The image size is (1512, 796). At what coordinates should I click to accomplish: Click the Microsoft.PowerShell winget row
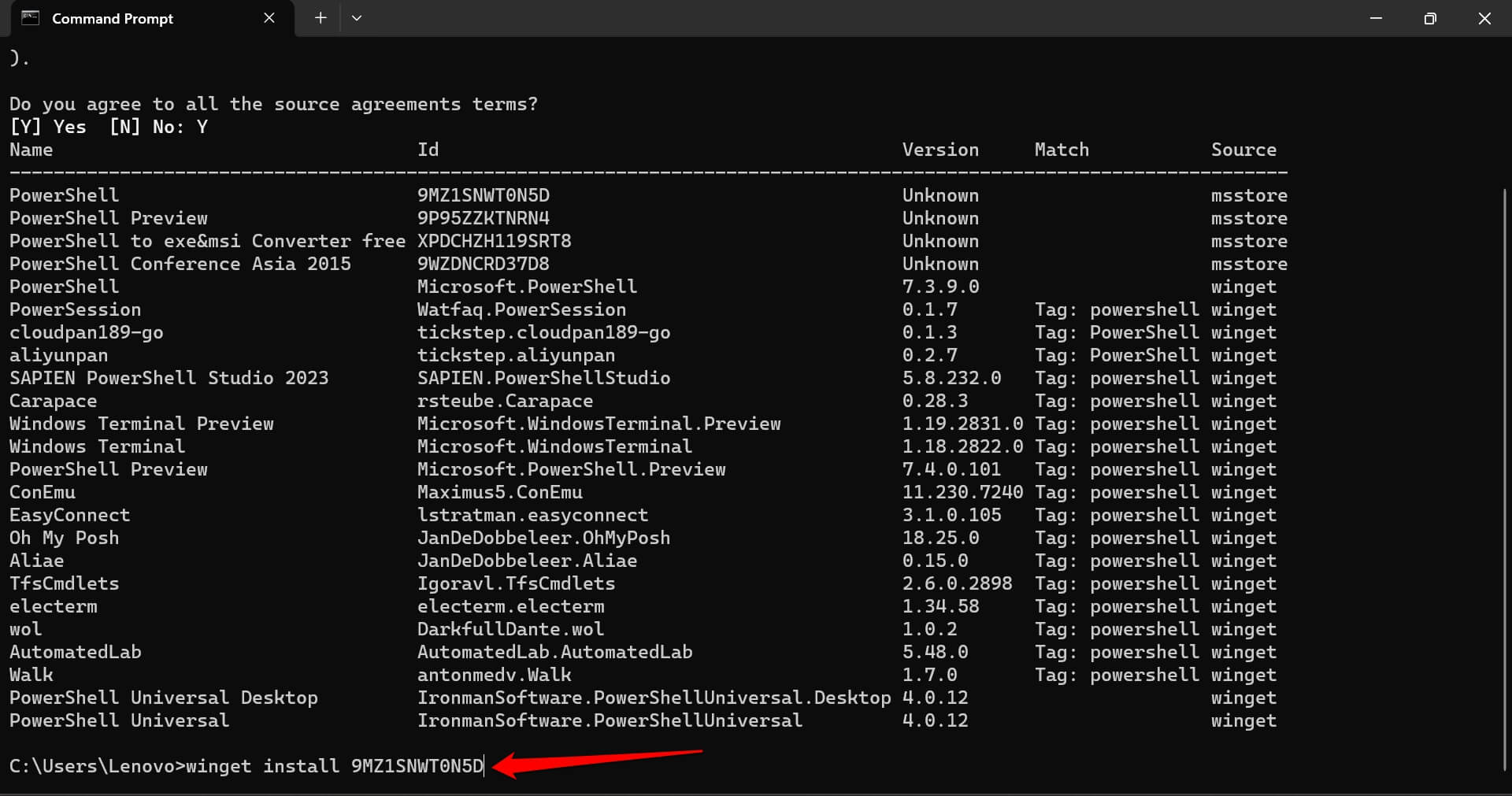point(527,286)
